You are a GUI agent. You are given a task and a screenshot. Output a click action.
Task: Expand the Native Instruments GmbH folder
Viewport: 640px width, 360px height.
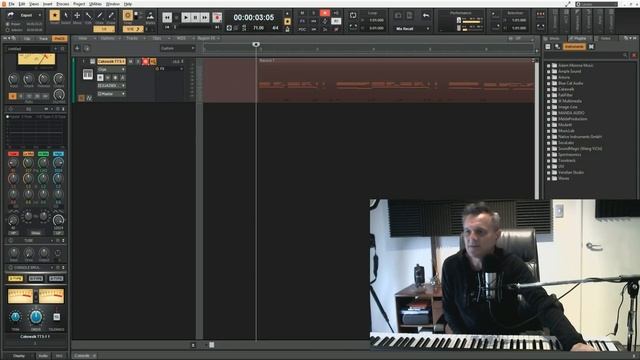point(549,137)
